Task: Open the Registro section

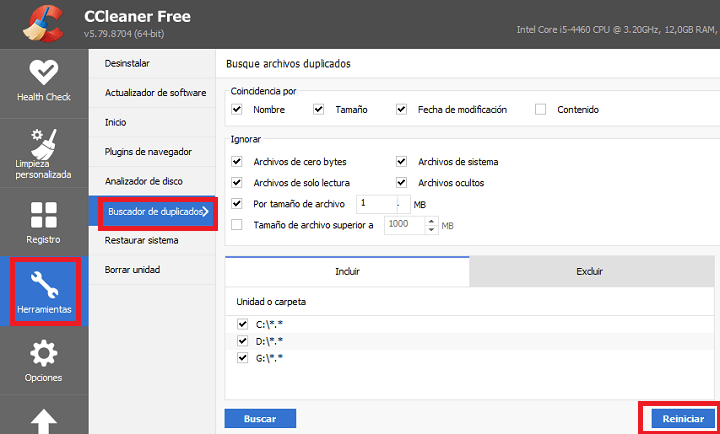Action: [x=44, y=222]
